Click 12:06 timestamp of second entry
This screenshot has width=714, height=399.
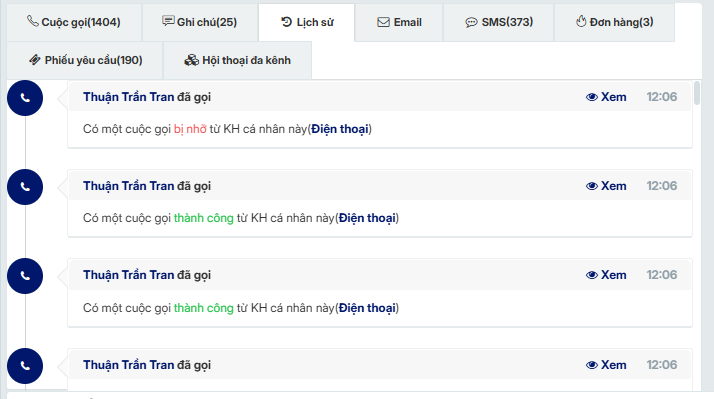pyautogui.click(x=662, y=186)
